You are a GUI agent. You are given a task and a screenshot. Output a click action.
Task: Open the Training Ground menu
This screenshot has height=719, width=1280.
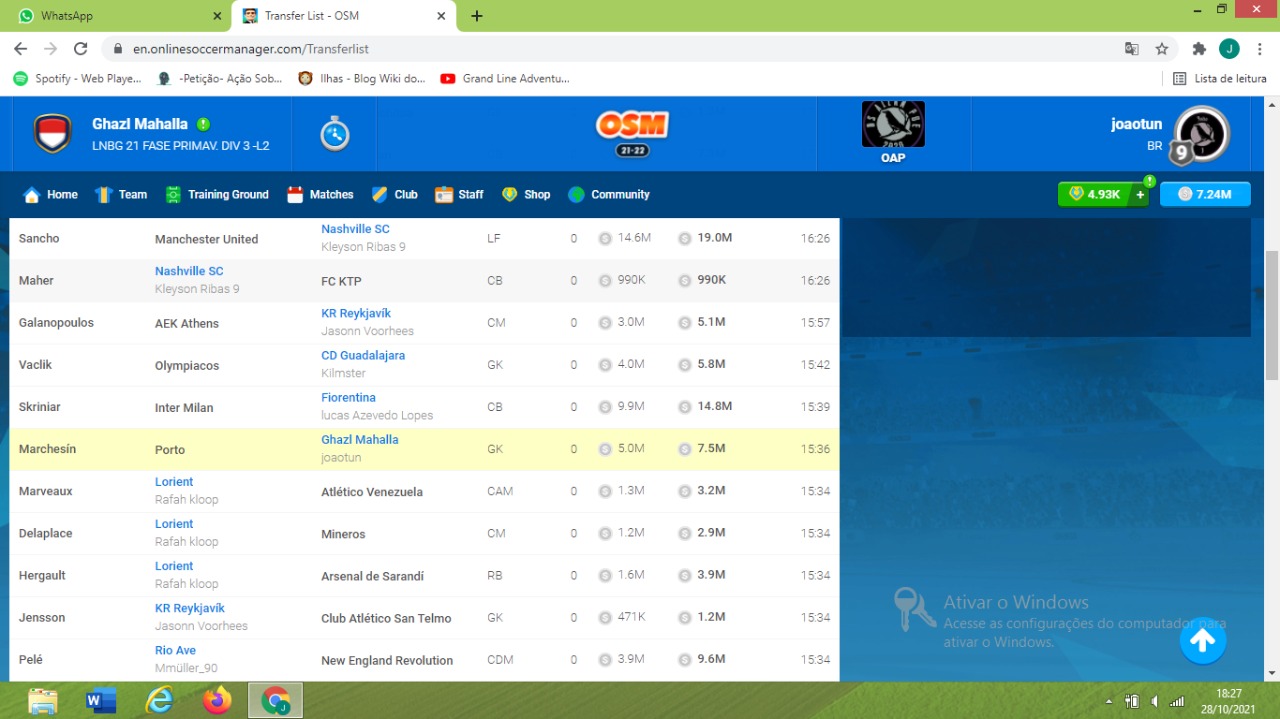[217, 194]
